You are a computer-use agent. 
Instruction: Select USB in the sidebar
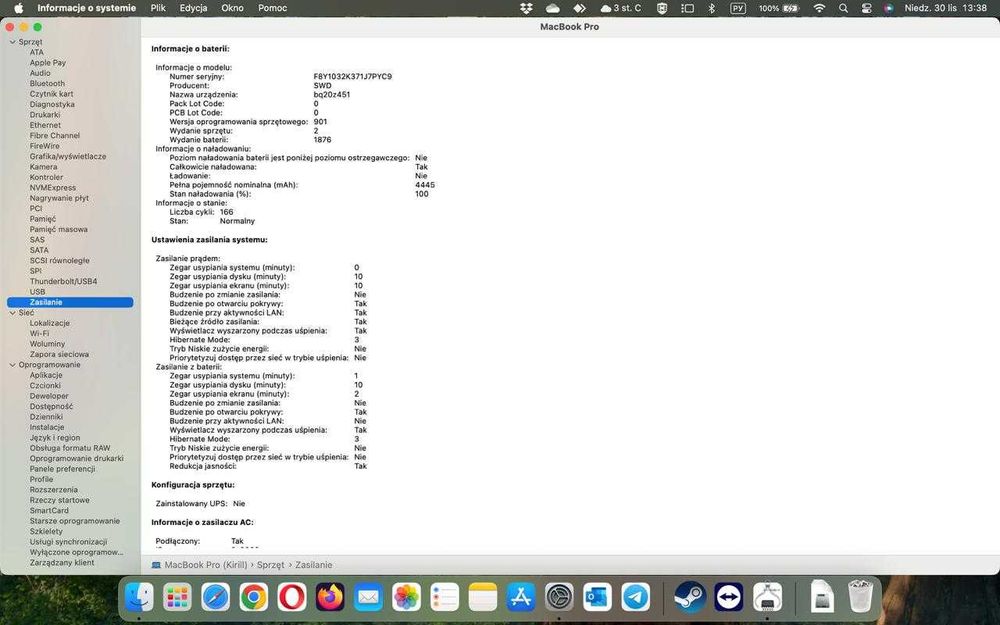click(37, 291)
